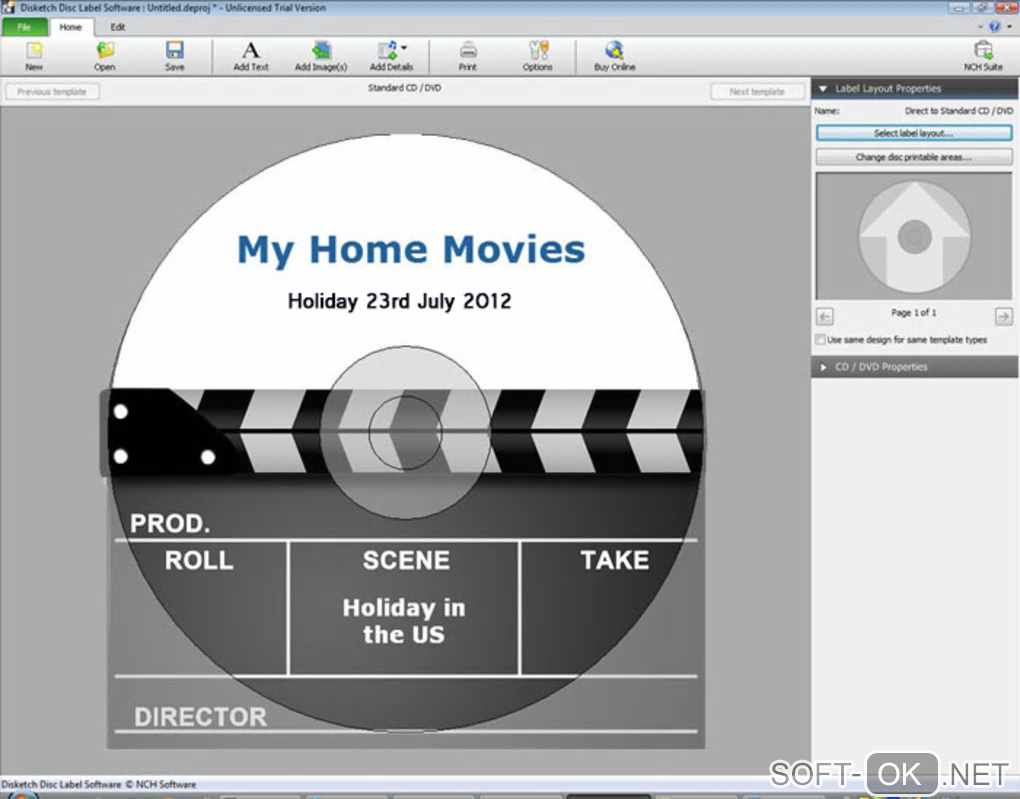
Task: Click the Print icon
Action: click(x=468, y=50)
